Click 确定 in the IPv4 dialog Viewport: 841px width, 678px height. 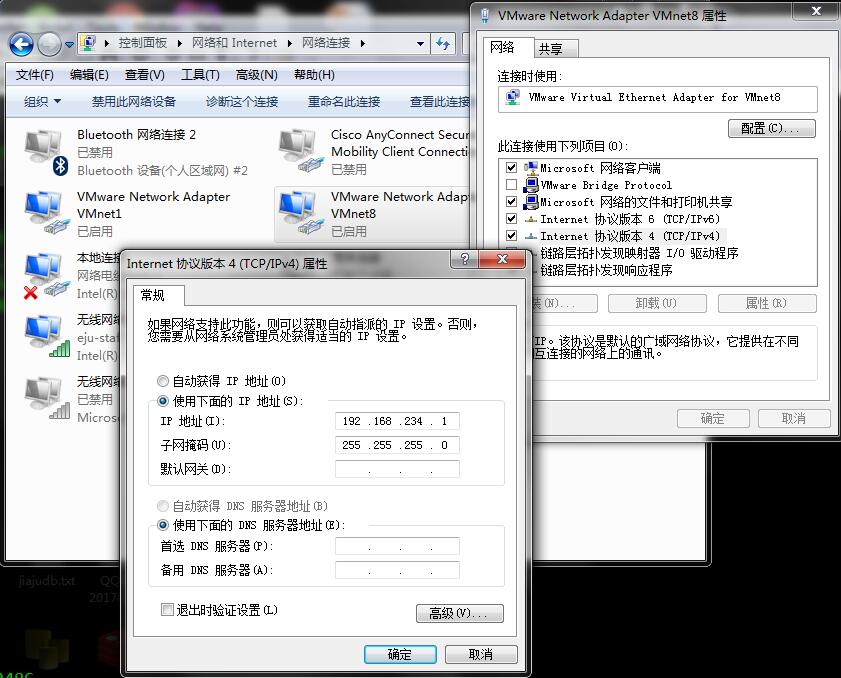click(x=400, y=654)
